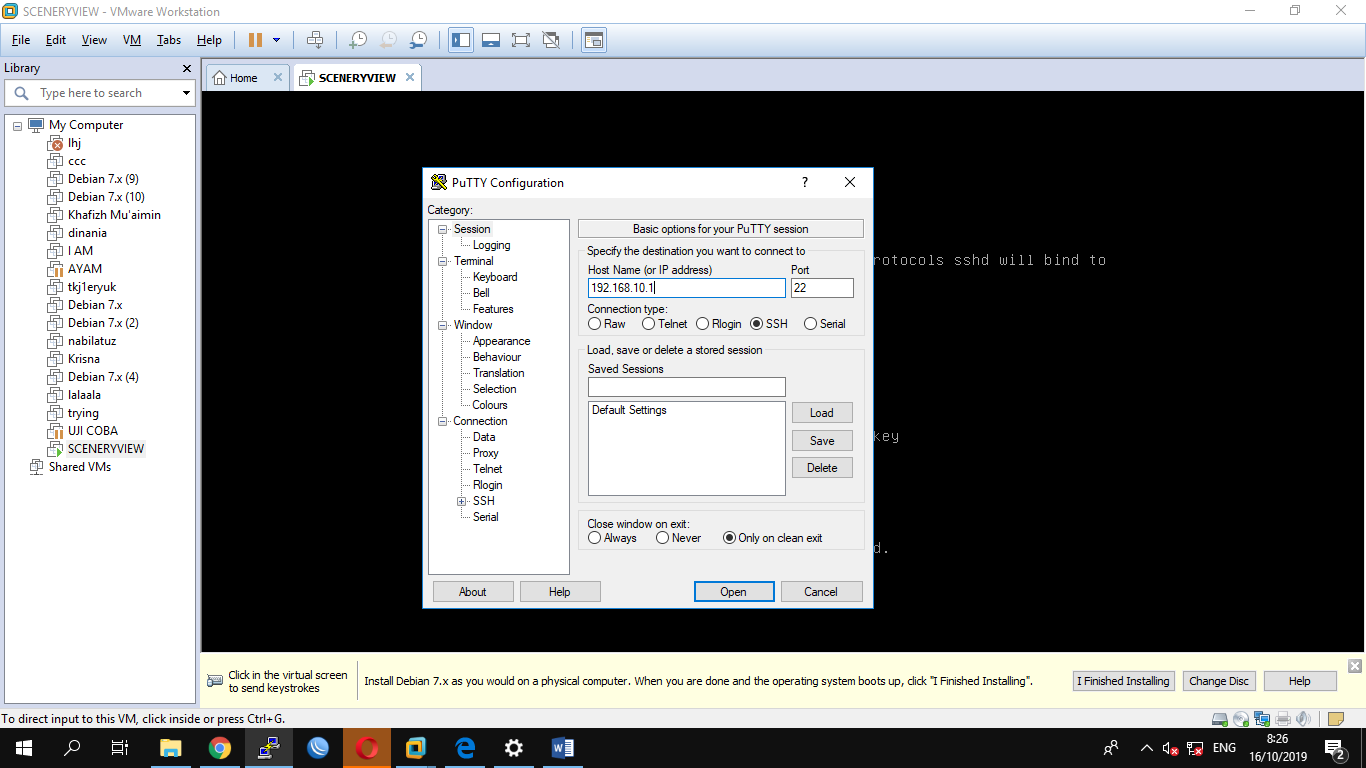Toggle the library sidebar view icon

[461, 40]
